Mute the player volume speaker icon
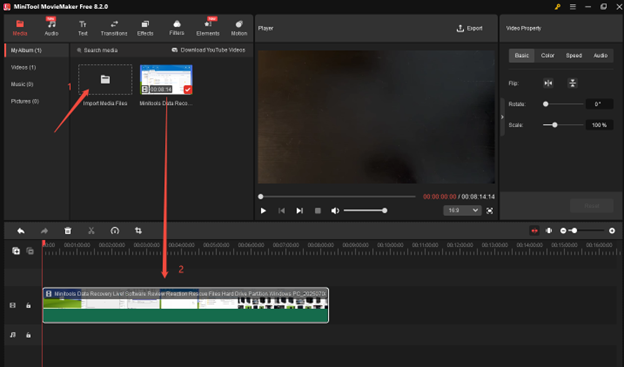Screen dimensions: 624x367 pyautogui.click(x=335, y=211)
